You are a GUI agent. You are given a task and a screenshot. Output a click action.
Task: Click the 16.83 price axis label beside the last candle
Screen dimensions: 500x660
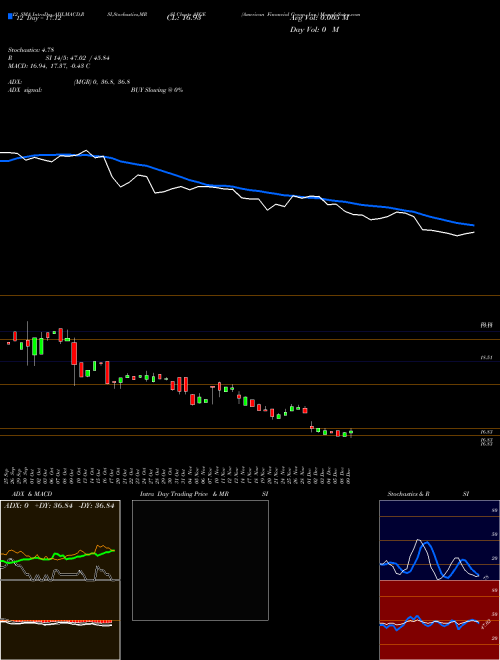click(487, 432)
